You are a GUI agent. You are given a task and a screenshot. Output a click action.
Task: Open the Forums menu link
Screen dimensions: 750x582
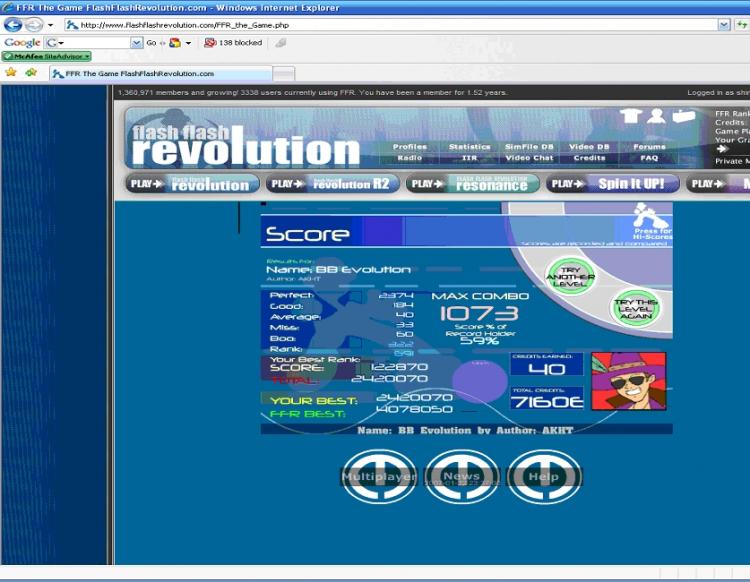pos(649,147)
